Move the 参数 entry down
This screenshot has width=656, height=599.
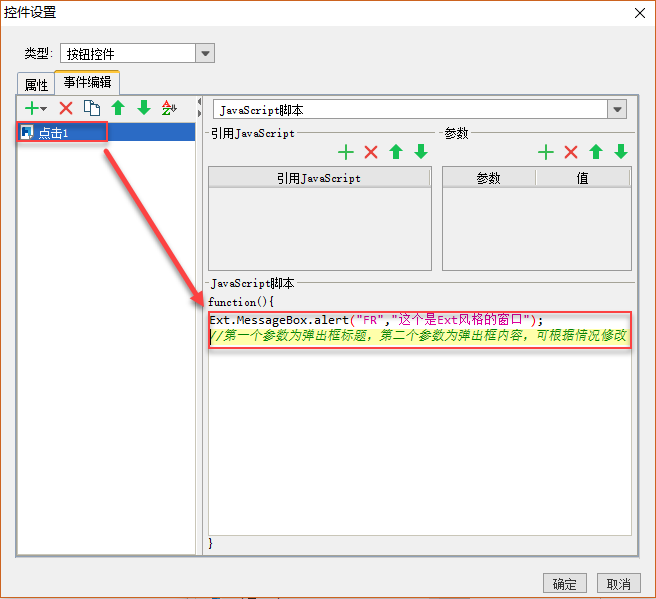(621, 152)
